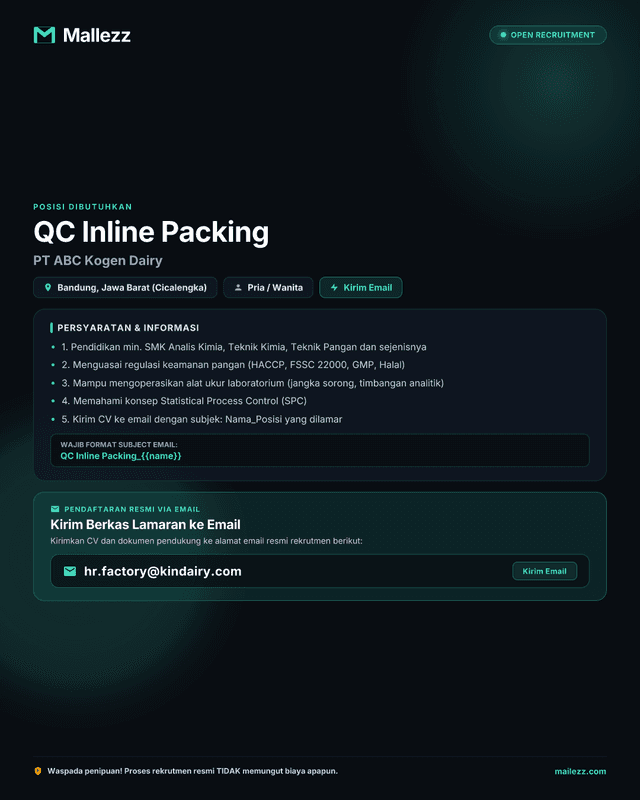
Task: Open the mailezz.com footer link
Action: [580, 771]
